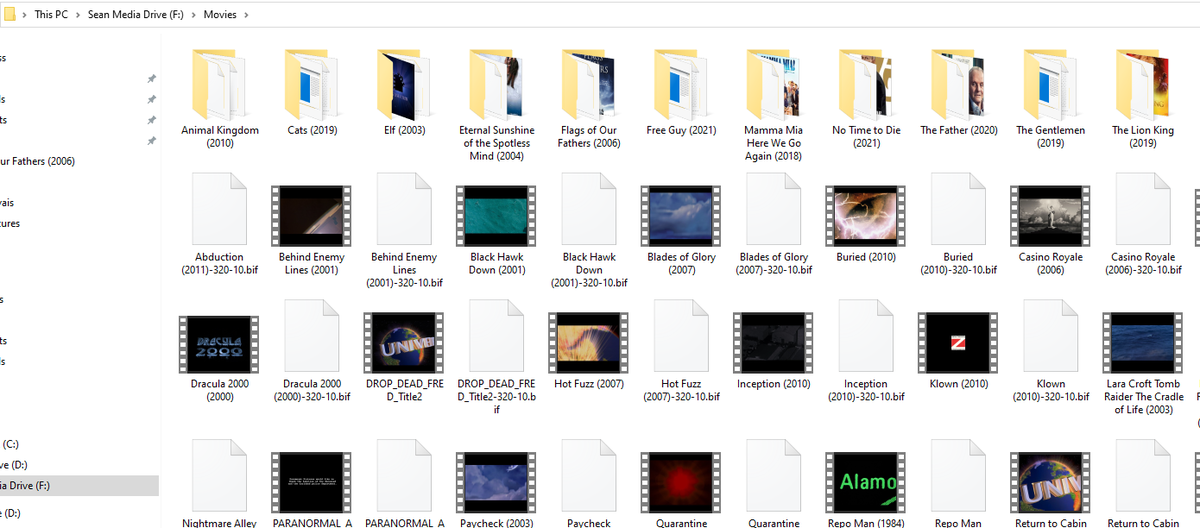Select Media Drive (F:) in navigation pane
The height and width of the screenshot is (528, 1200).
(x=79, y=486)
